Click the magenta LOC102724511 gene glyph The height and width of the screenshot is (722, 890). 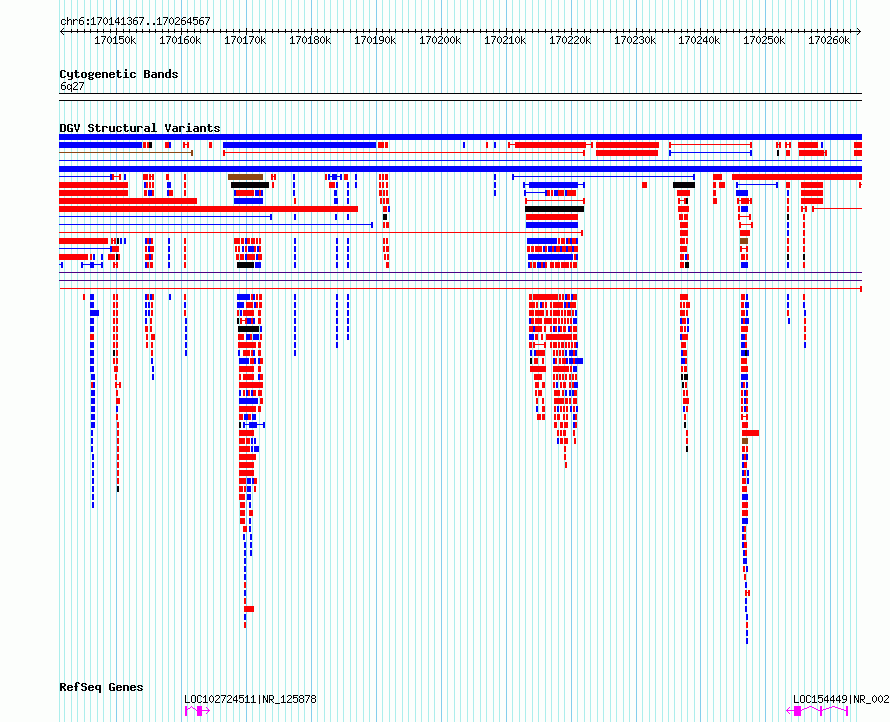pos(197,711)
